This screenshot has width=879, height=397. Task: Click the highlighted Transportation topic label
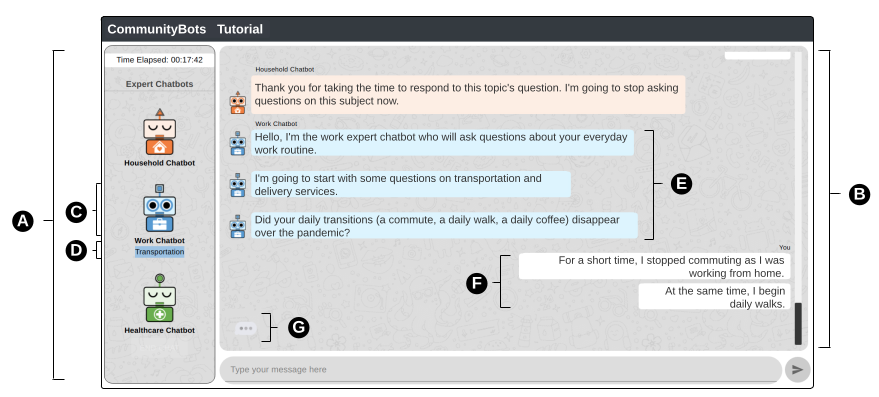(x=160, y=252)
